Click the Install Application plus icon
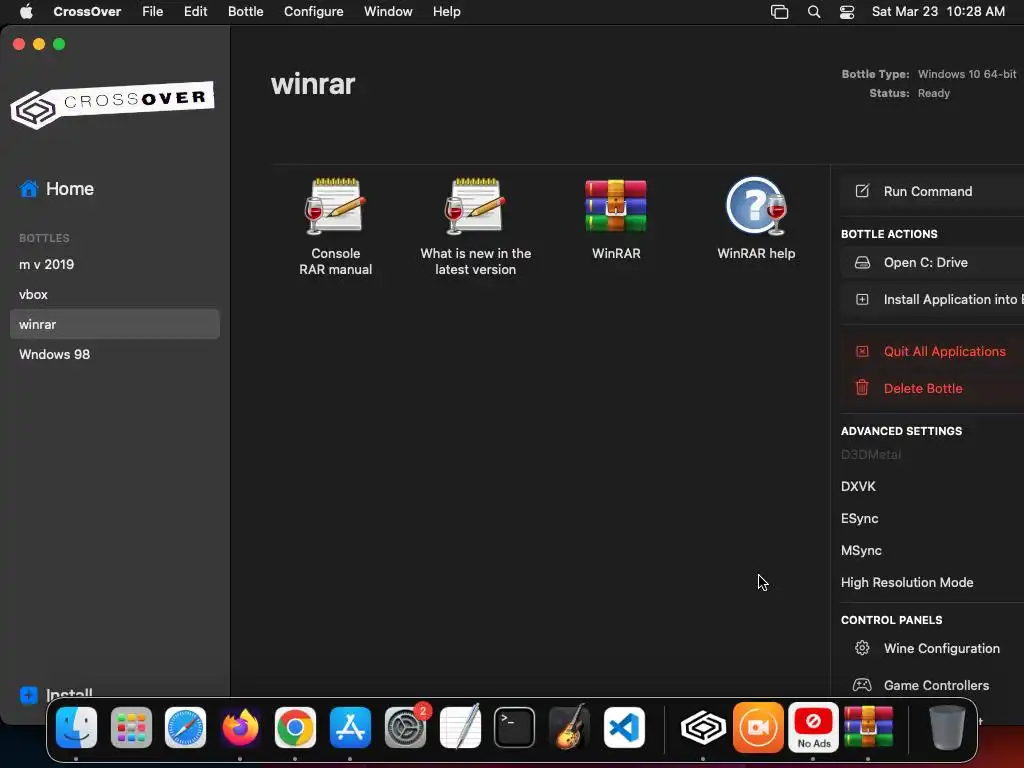 point(862,300)
